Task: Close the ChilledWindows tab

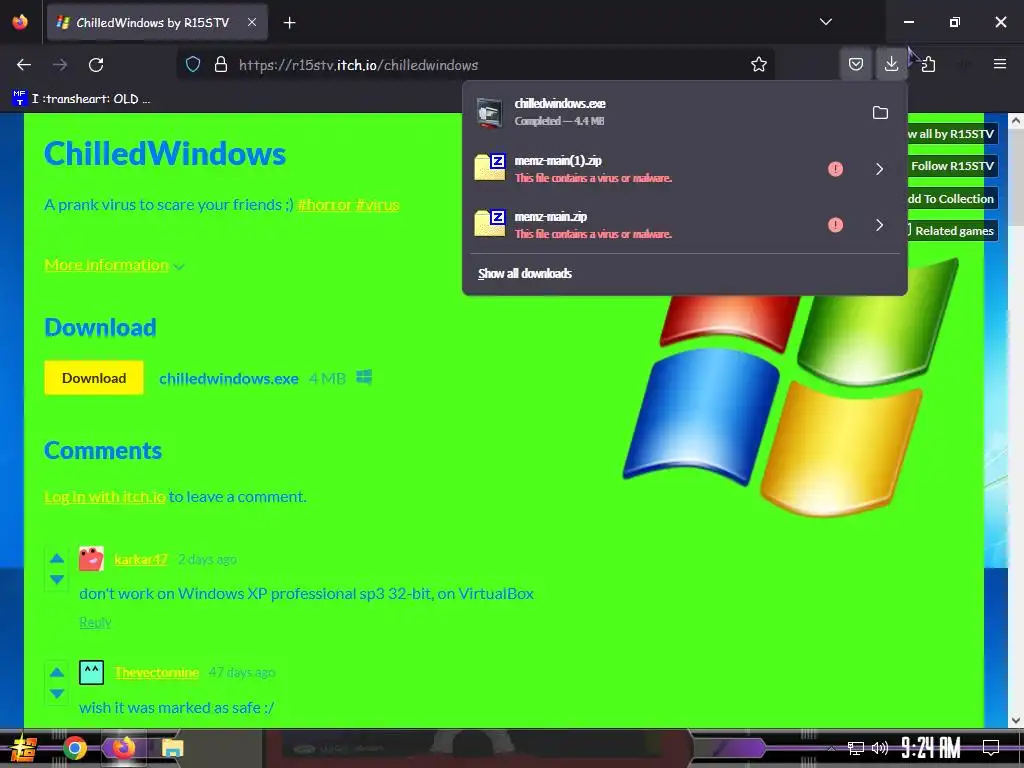Action: (251, 22)
